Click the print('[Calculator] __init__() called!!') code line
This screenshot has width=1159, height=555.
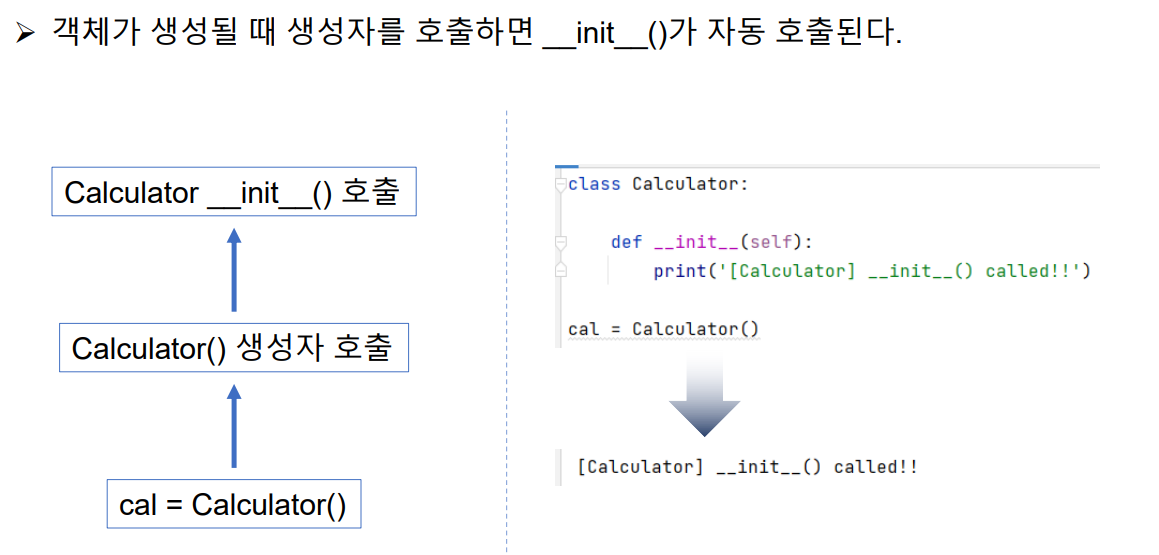(x=872, y=271)
